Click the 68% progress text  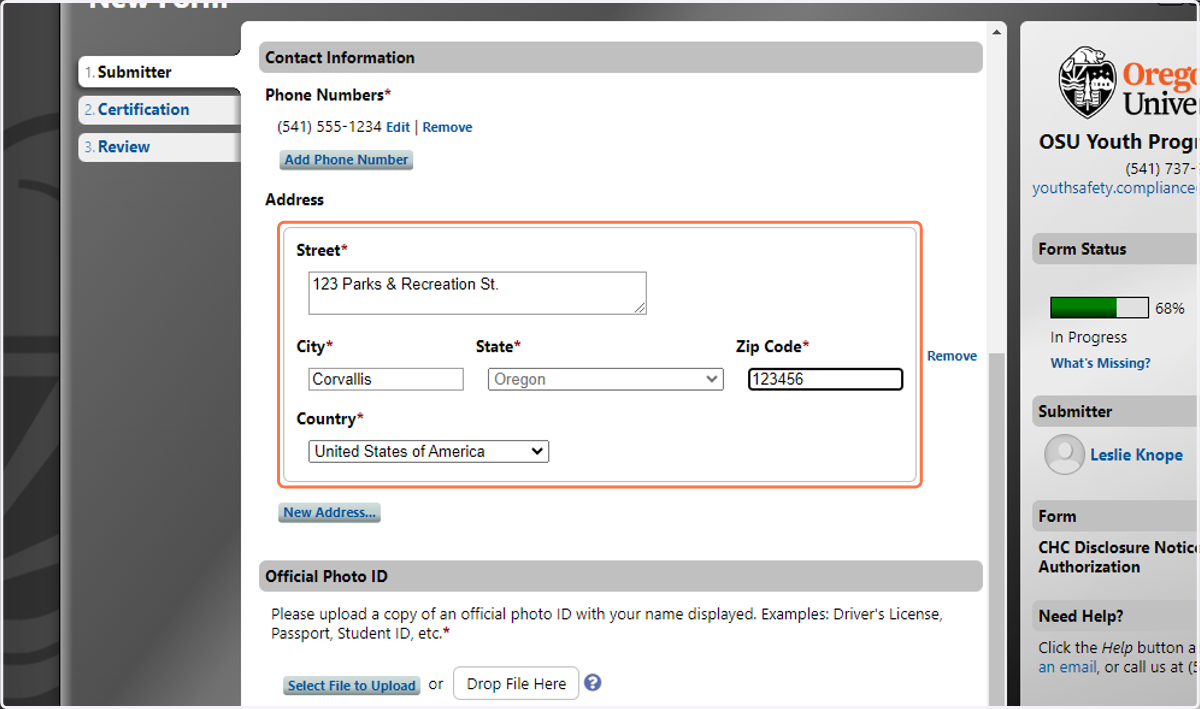(1170, 308)
